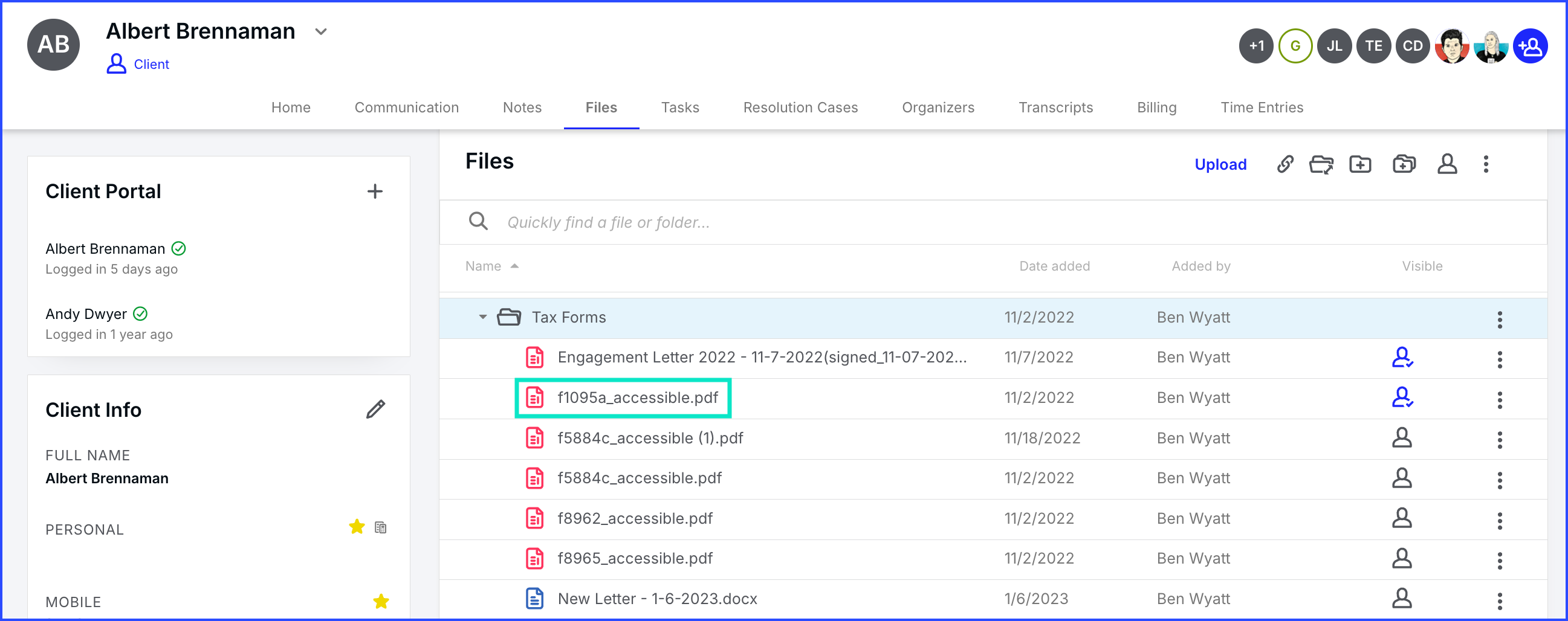Open f1095a_accessible.pdf file
The width and height of the screenshot is (1568, 621).
click(637, 397)
